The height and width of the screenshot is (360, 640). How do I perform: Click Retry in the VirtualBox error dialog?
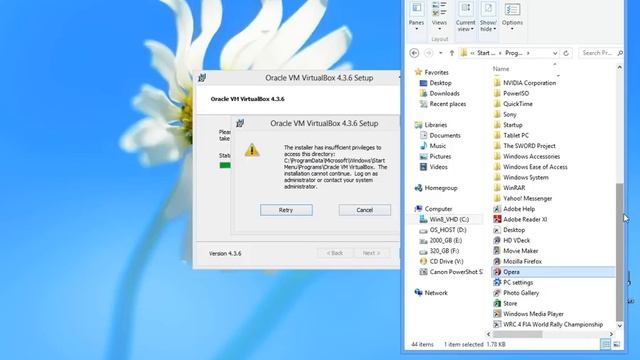pyautogui.click(x=286, y=210)
